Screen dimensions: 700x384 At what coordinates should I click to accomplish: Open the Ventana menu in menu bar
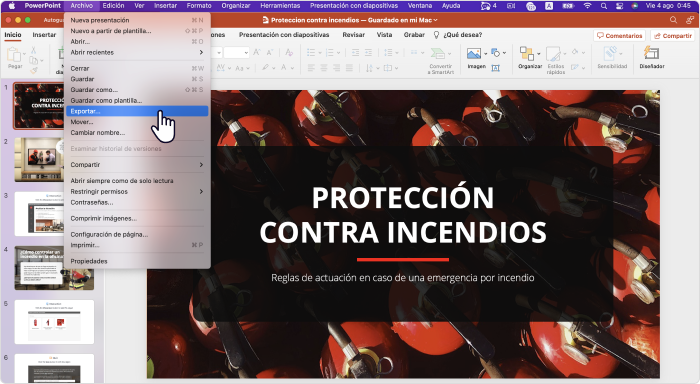[x=420, y=6]
